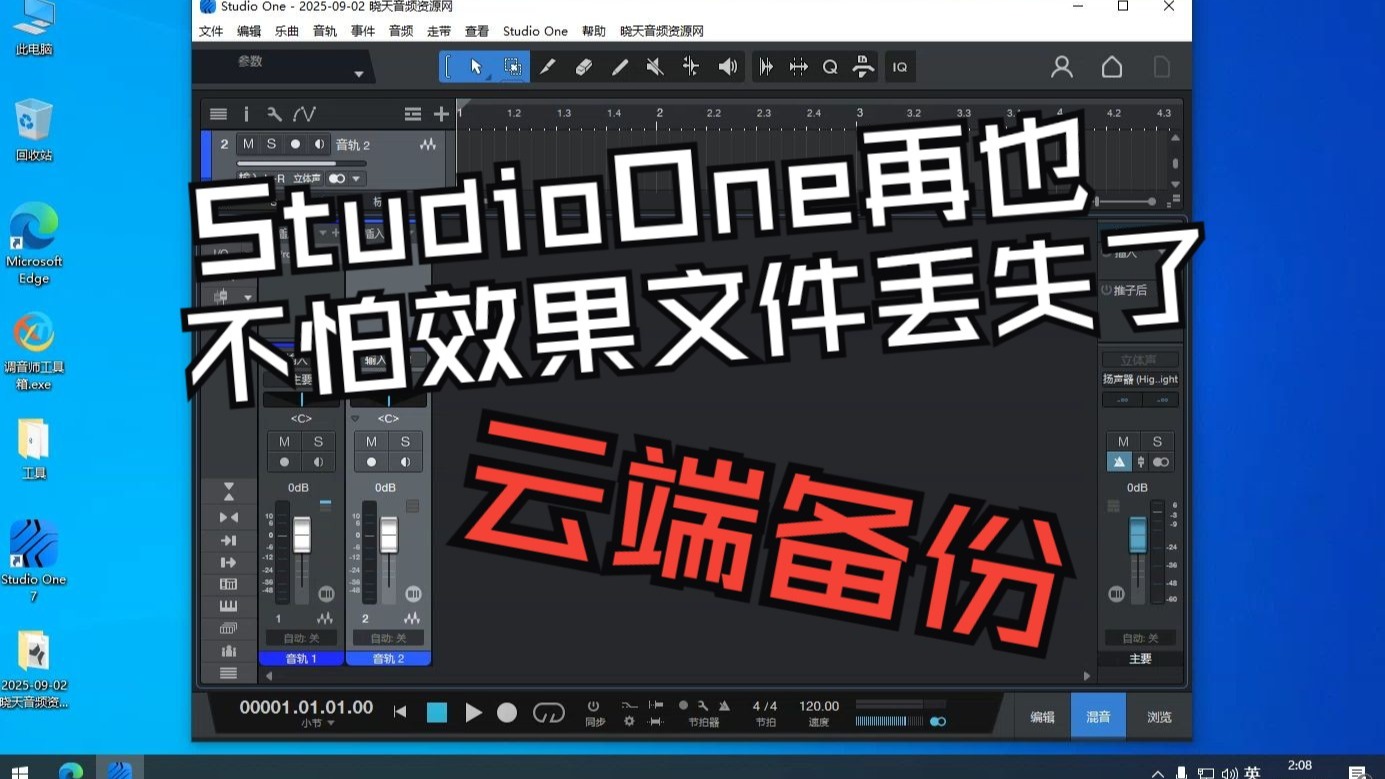Solo track 音轨 2 in track list
1385x779 pixels.
[271, 144]
